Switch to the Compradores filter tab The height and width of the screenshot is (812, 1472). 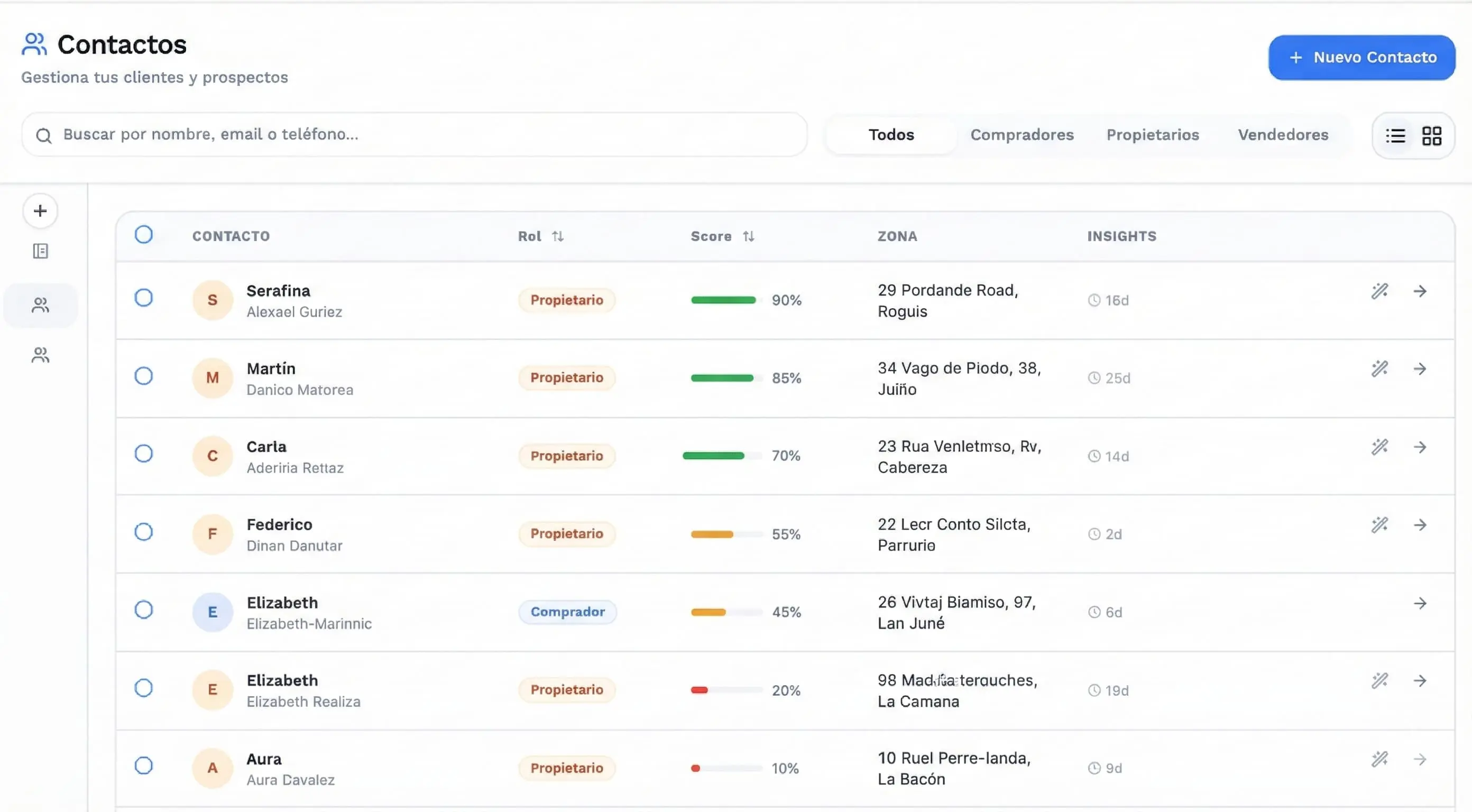pos(1022,135)
